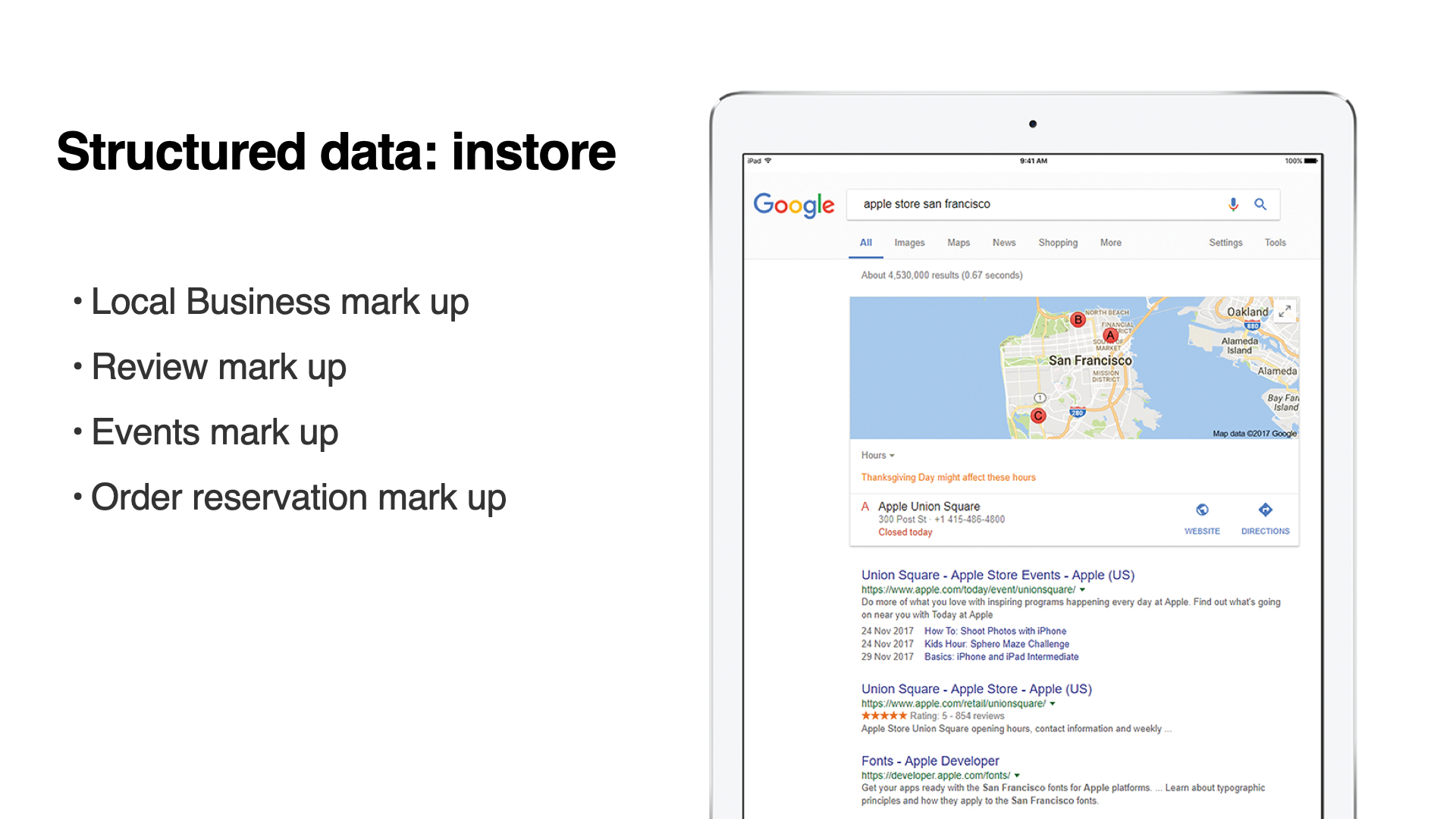
Task: Click the search field with apple store san francisco
Action: [x=1063, y=204]
